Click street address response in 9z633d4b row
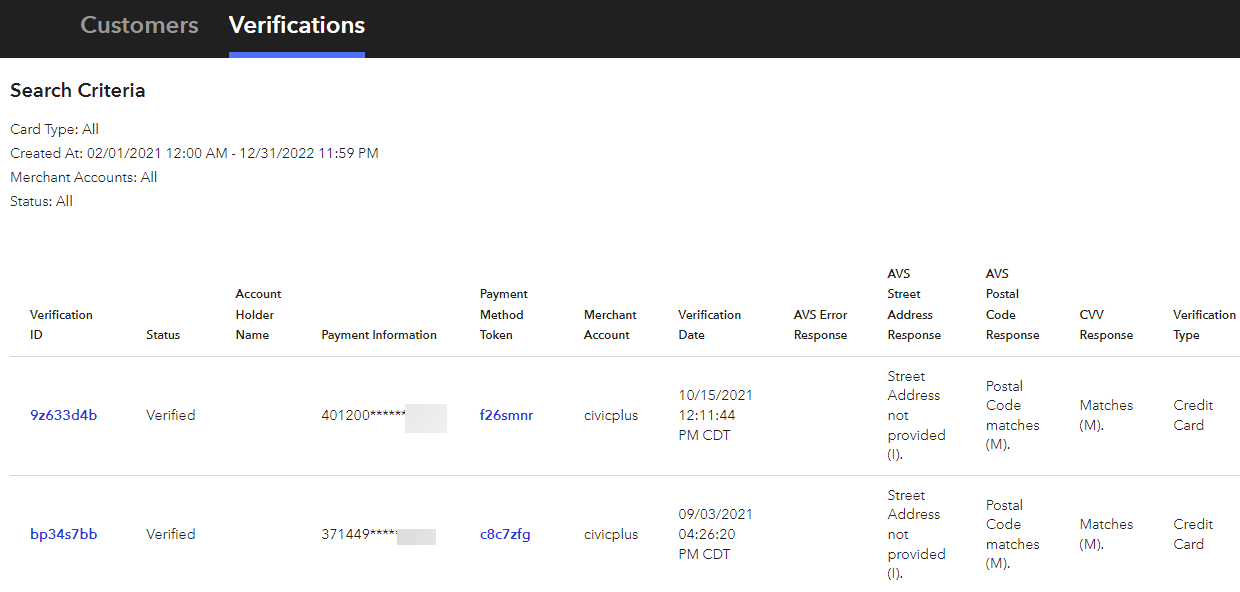The height and width of the screenshot is (592, 1240). pos(916,415)
